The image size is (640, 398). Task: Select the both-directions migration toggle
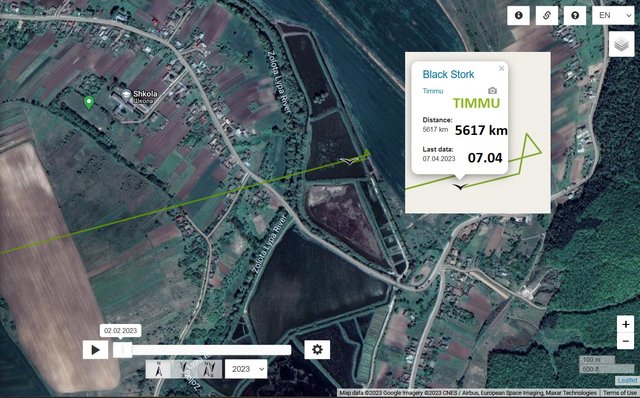pyautogui.click(x=210, y=369)
